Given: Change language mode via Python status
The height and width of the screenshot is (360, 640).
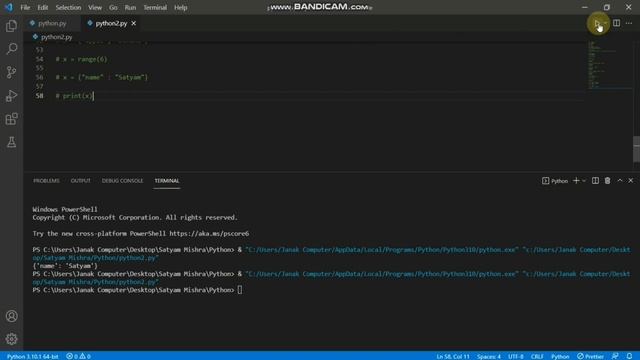Looking at the screenshot, I should coord(560,356).
